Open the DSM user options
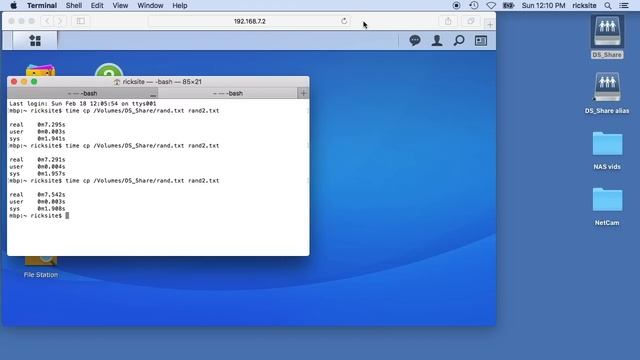The image size is (640, 360). click(437, 40)
